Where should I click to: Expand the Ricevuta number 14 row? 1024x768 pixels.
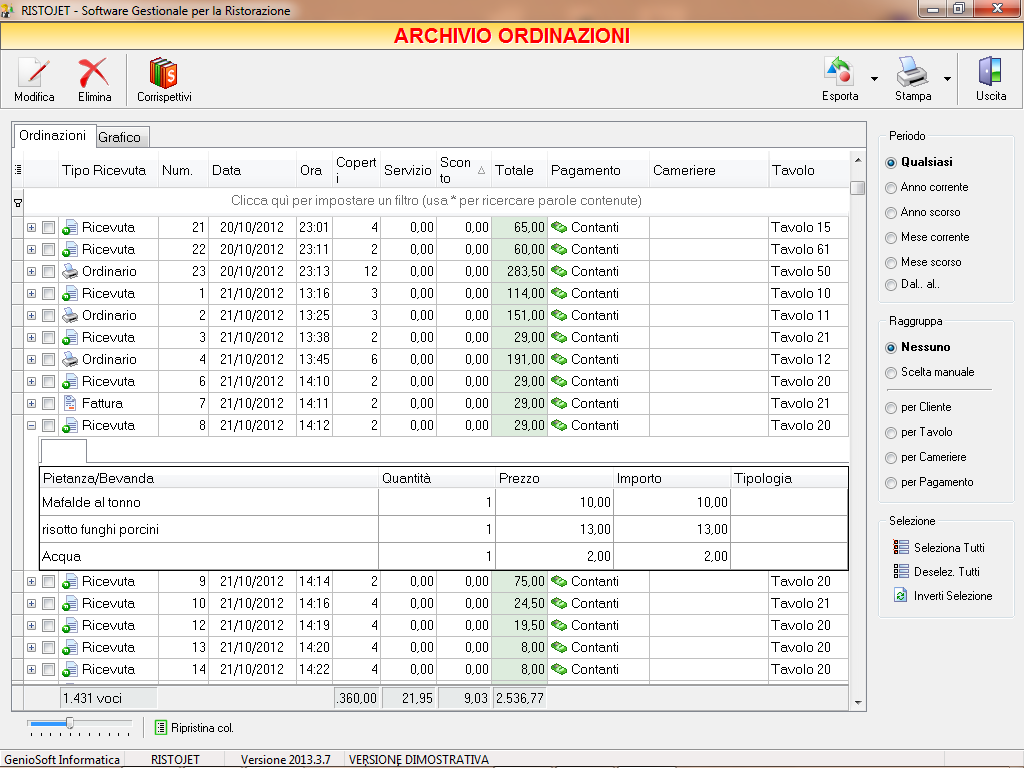31,669
